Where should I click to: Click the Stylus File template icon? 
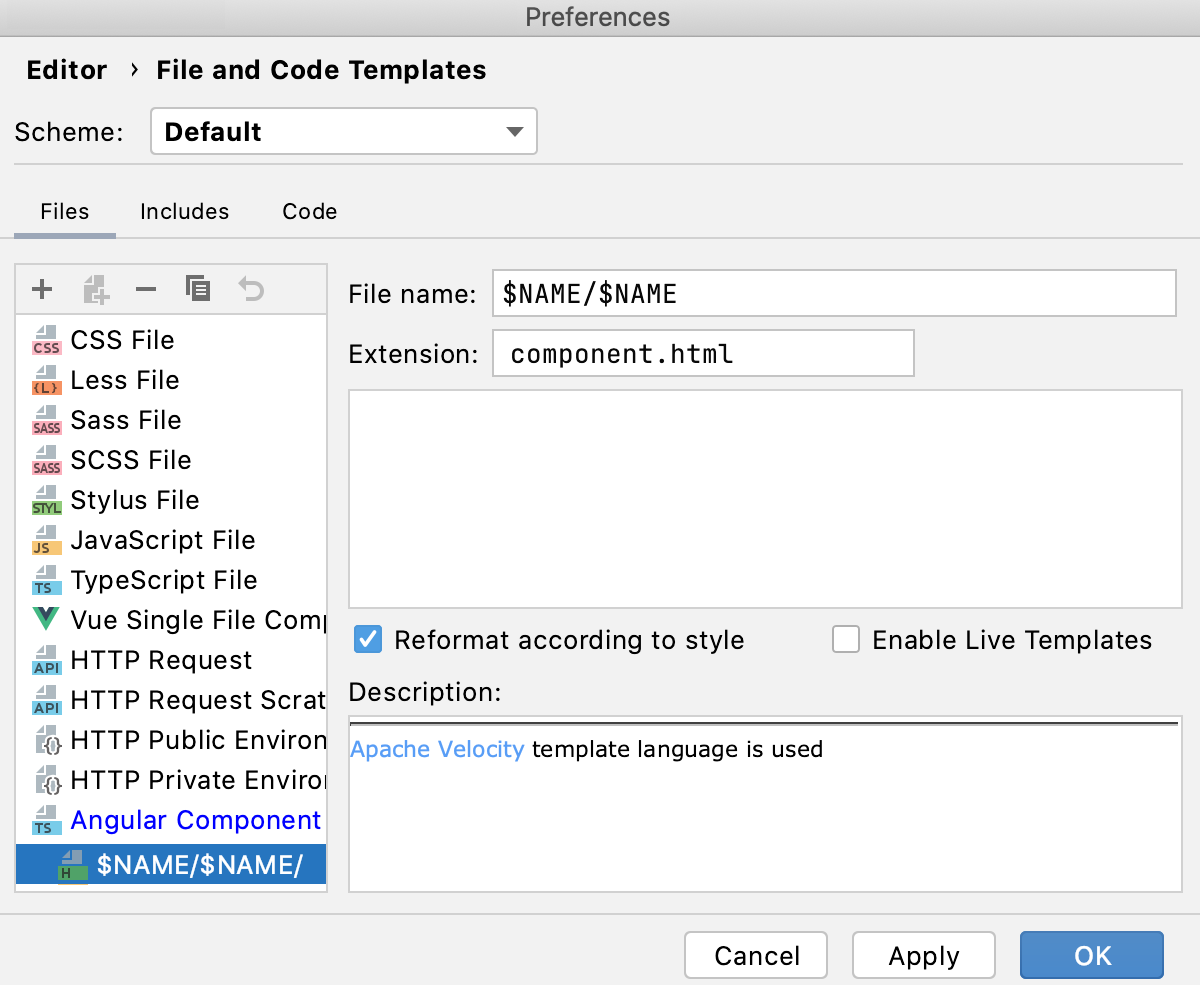click(x=46, y=500)
